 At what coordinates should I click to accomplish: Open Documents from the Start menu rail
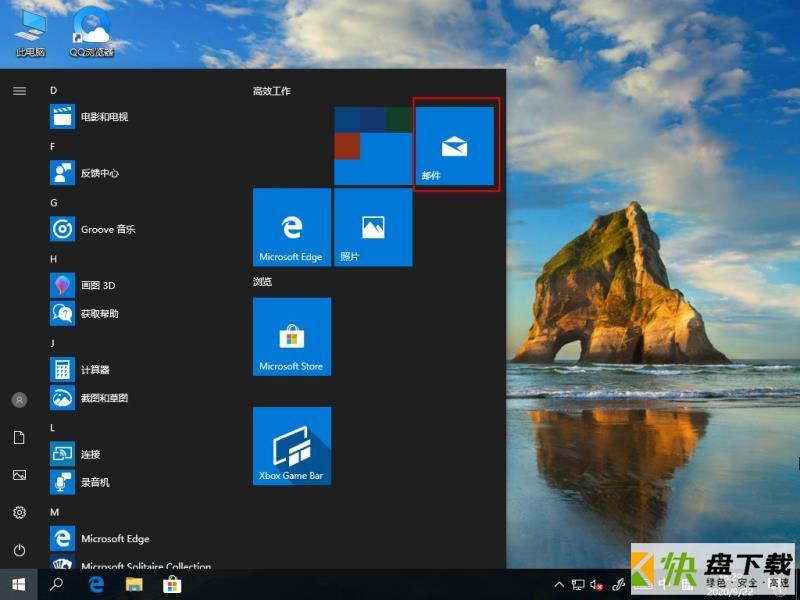pyautogui.click(x=19, y=437)
